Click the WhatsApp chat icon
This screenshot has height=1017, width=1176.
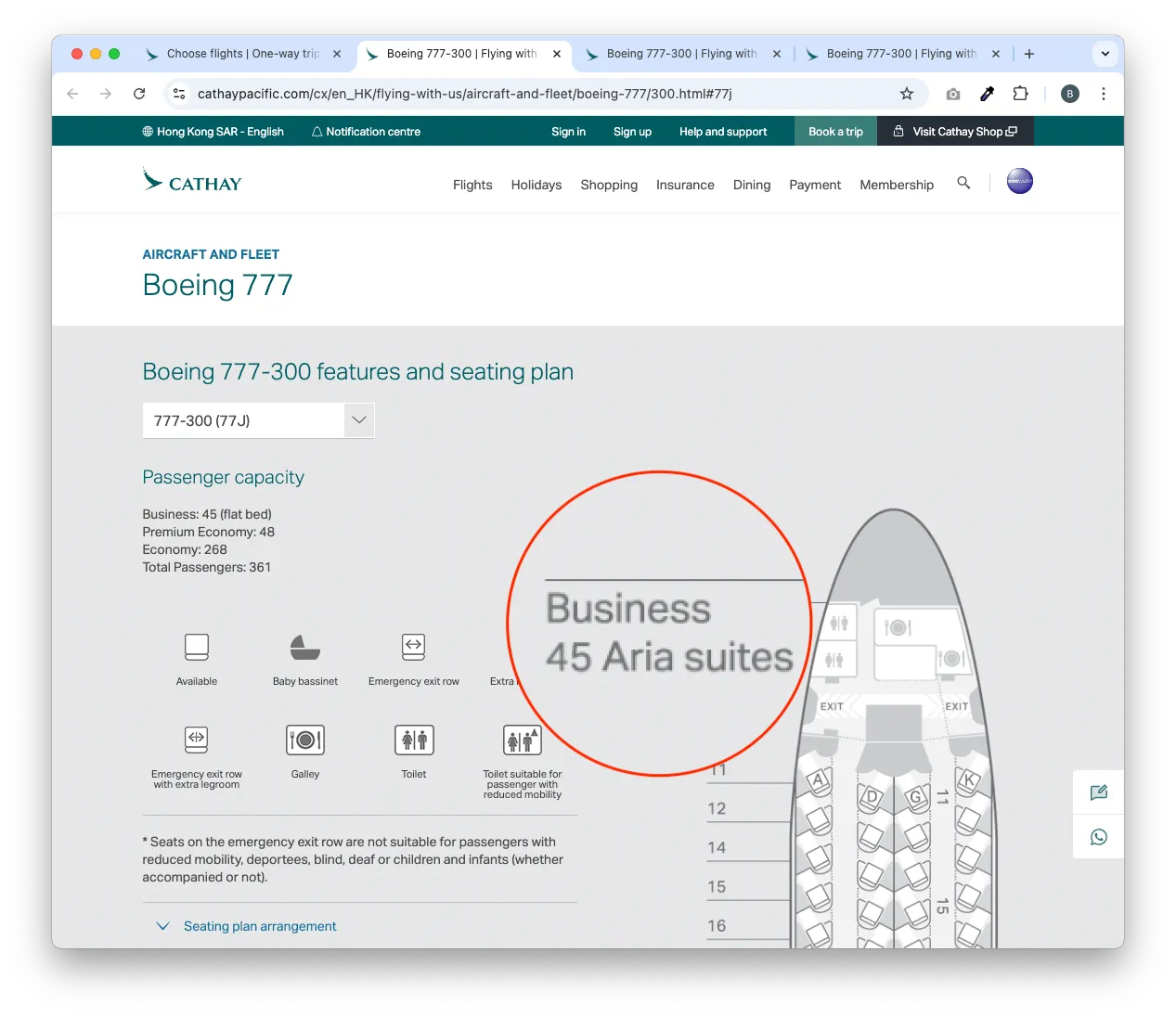[x=1098, y=837]
